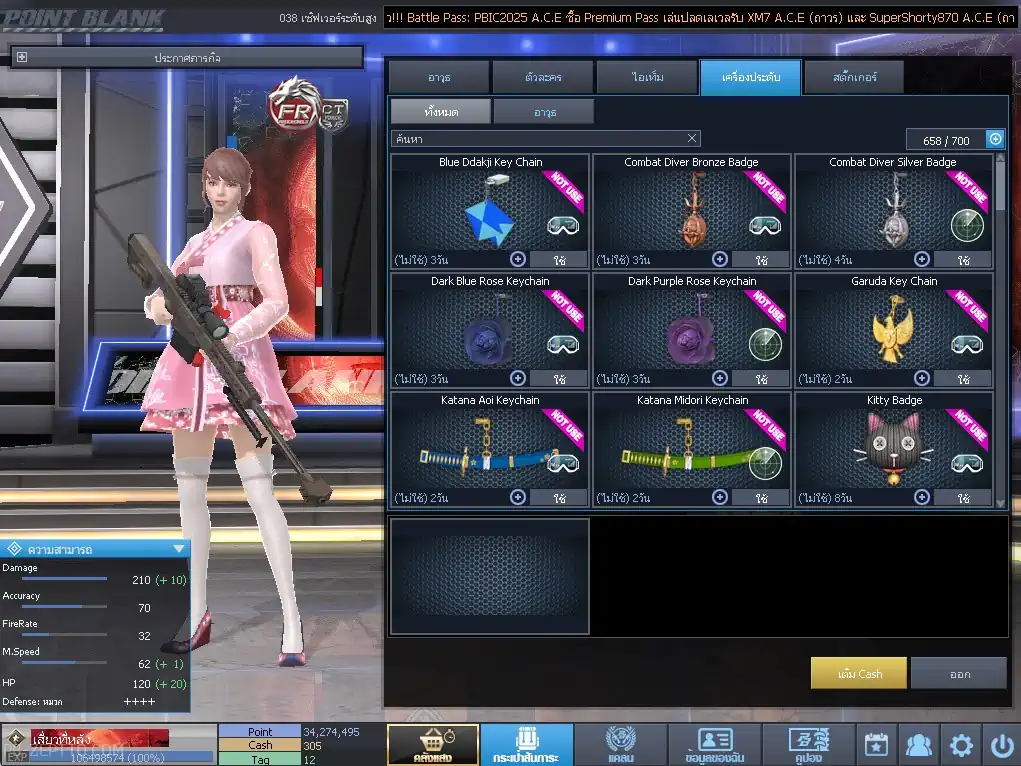Click plus circle on Kitty Badge
This screenshot has width=1021, height=766.
coord(922,498)
